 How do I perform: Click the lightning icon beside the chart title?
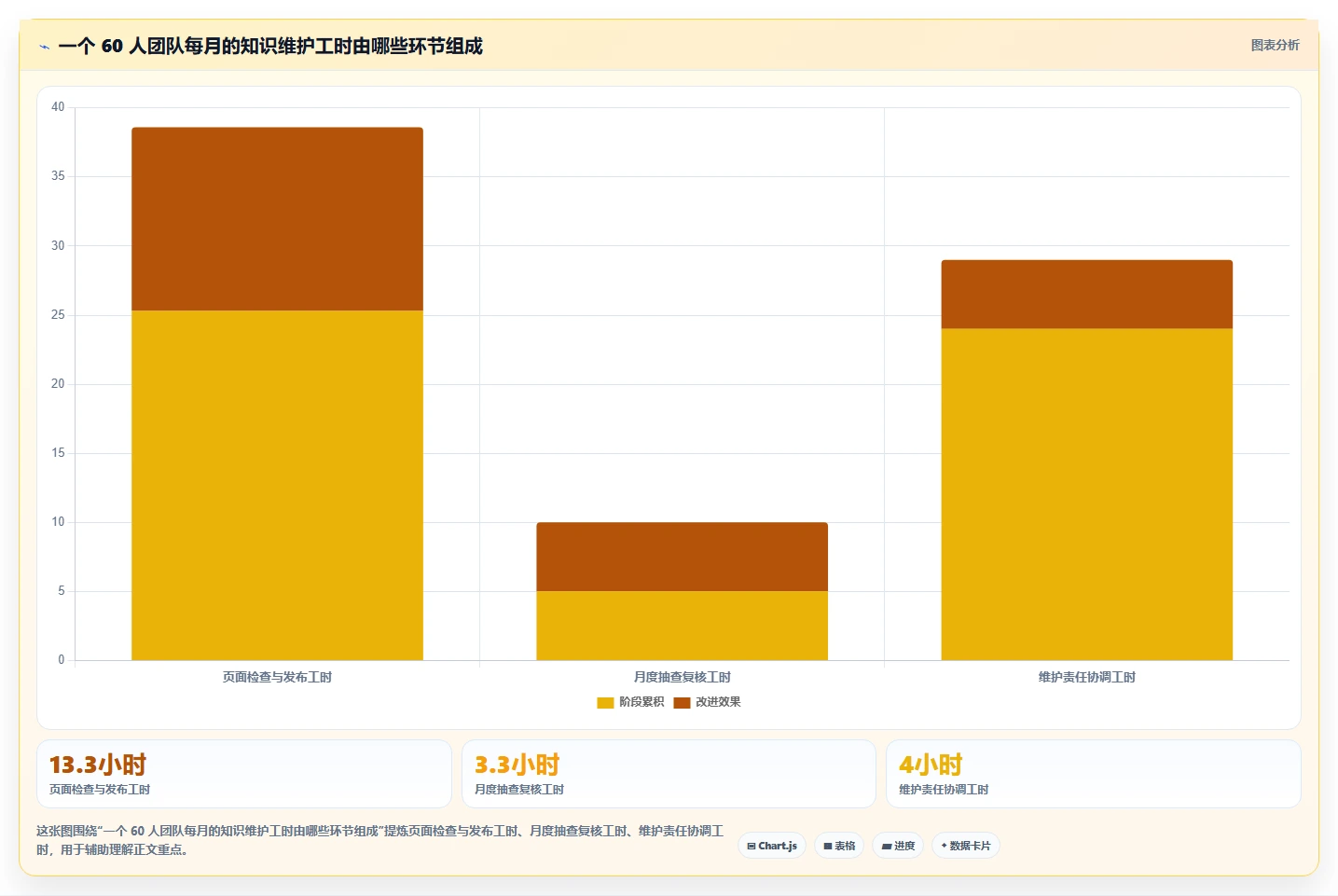pyautogui.click(x=44, y=47)
